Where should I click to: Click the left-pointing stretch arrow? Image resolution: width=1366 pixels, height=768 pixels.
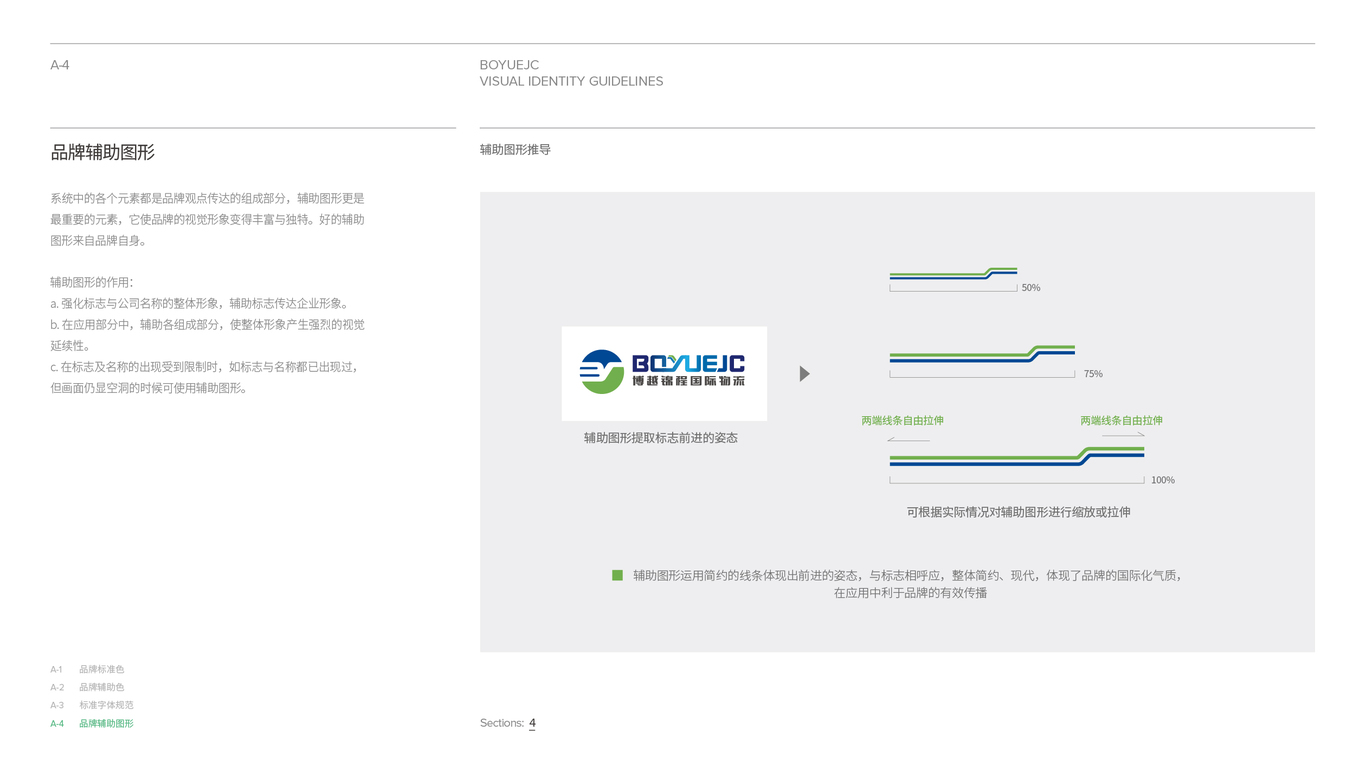908,439
